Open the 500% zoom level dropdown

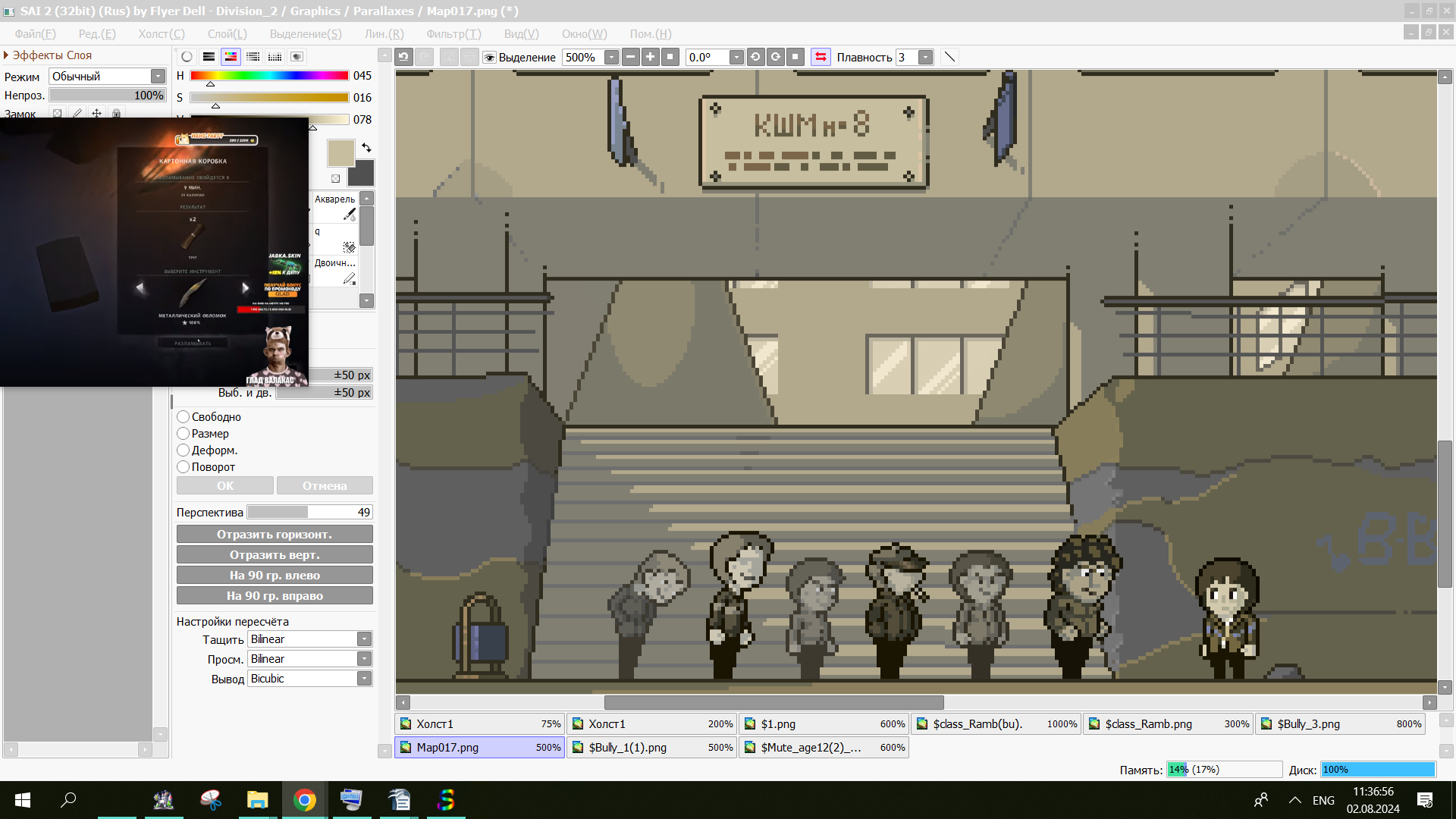611,58
